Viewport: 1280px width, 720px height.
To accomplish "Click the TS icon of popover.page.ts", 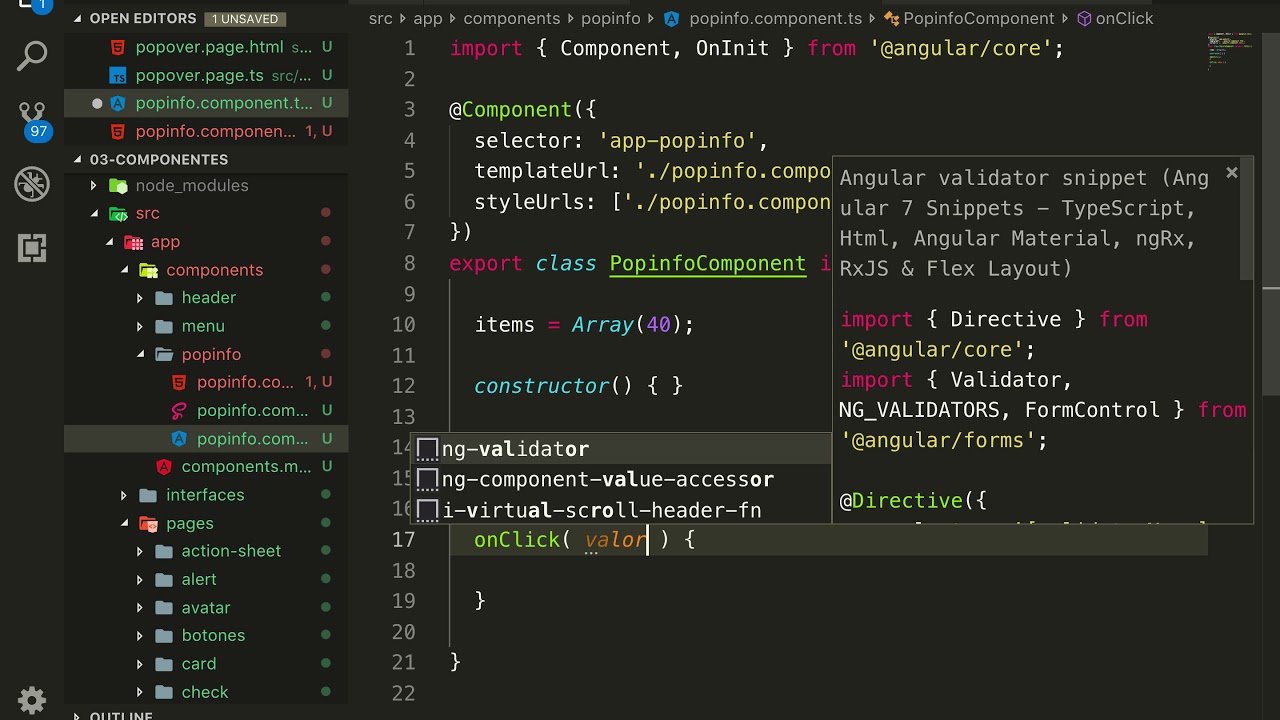I will click(118, 75).
